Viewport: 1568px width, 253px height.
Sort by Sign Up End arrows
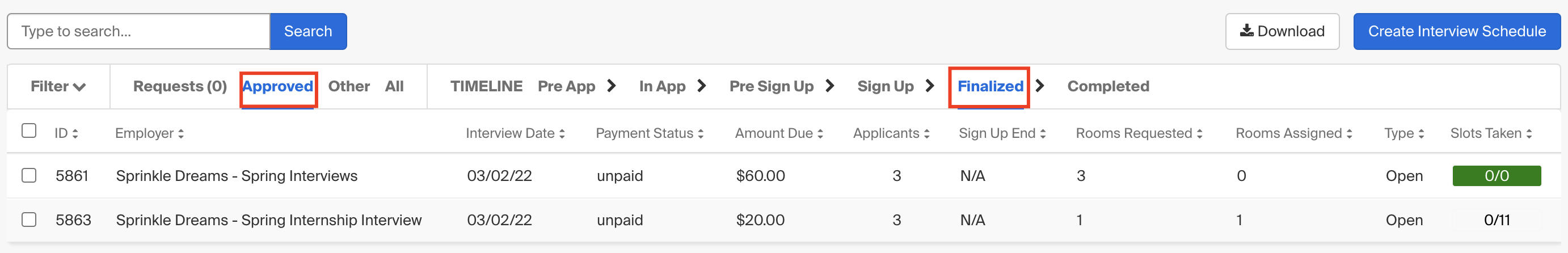1043,134
